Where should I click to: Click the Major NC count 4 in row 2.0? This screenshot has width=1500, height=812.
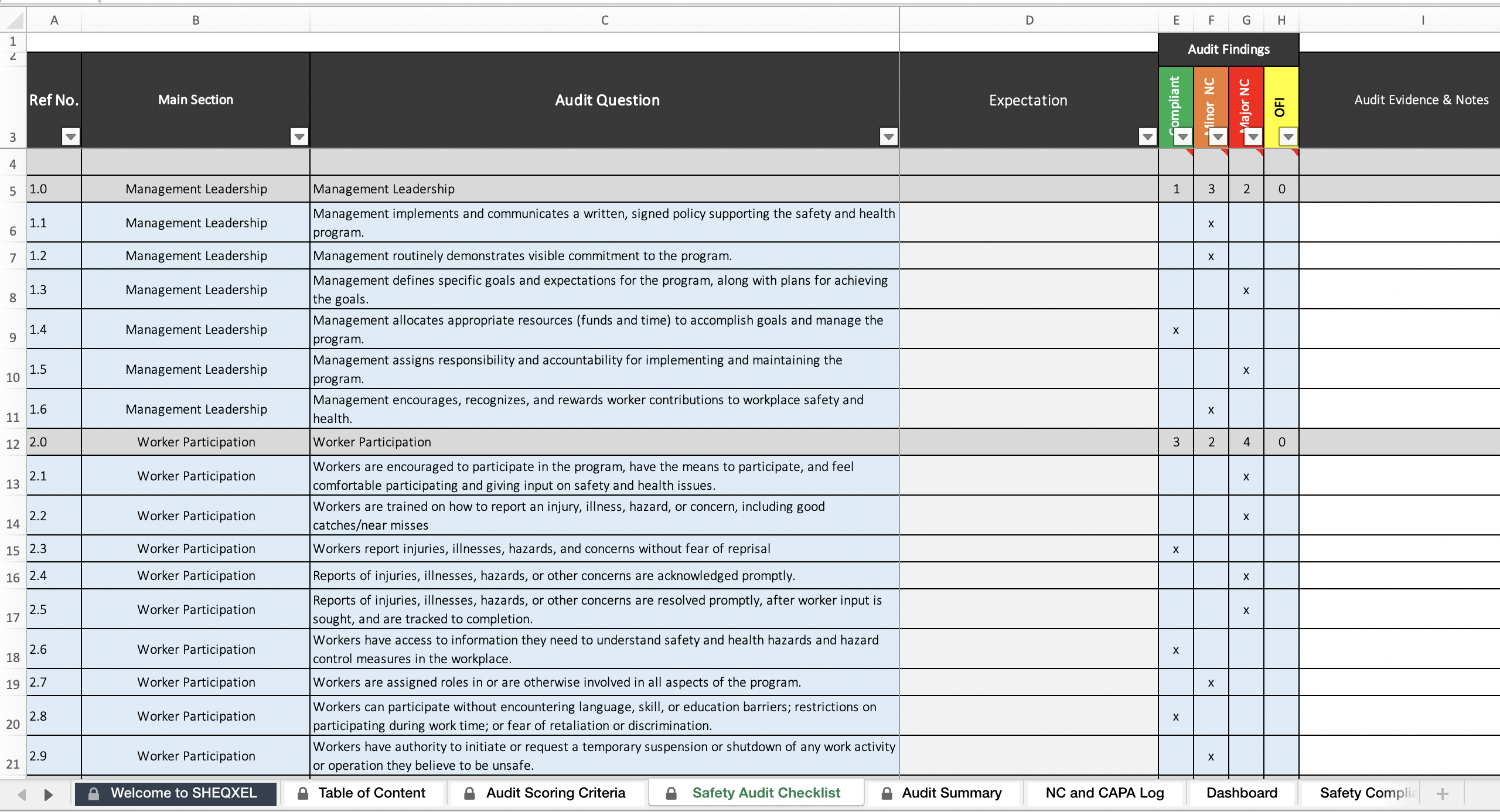[1246, 442]
